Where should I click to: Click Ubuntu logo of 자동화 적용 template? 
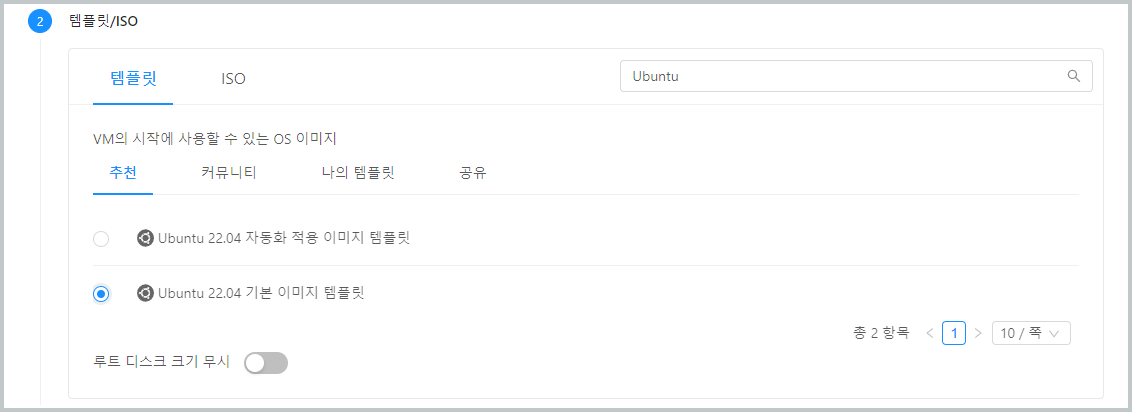(145, 238)
